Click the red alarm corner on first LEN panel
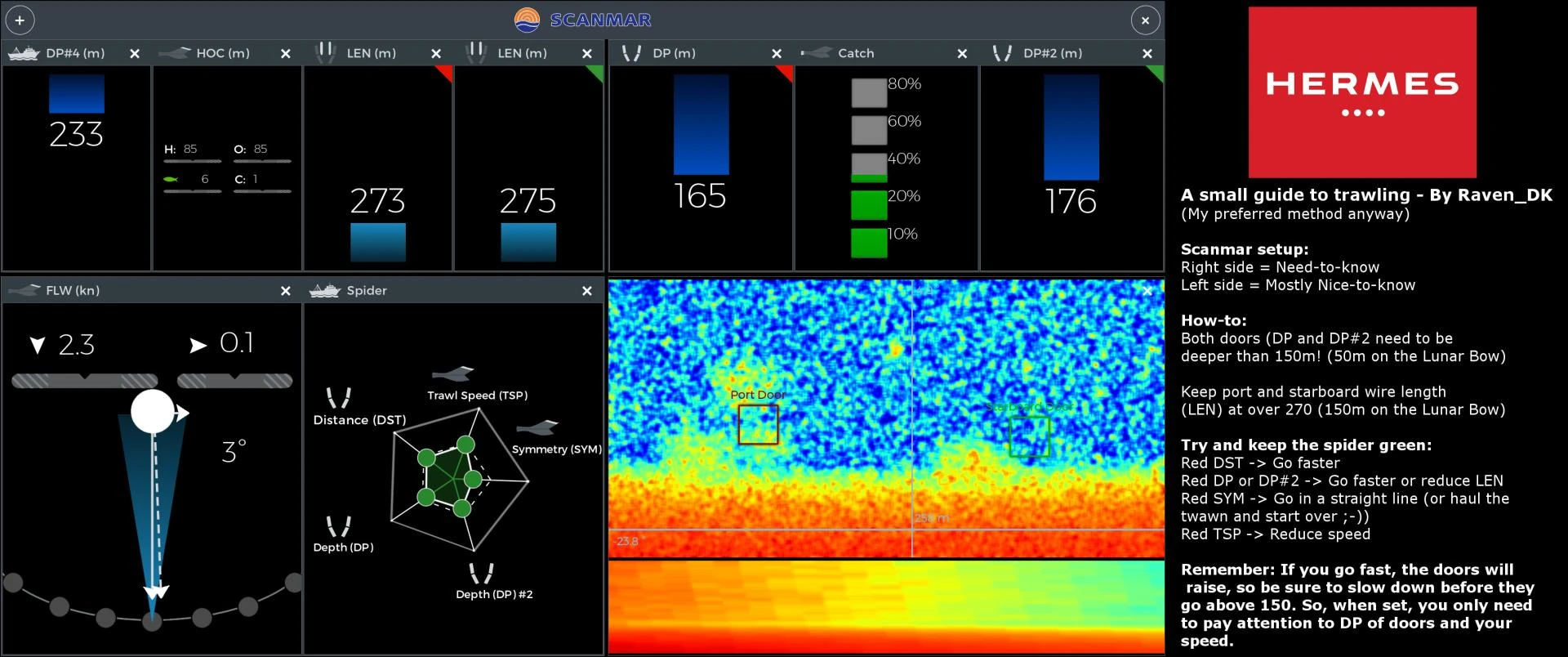Image resolution: width=1568 pixels, height=657 pixels. pyautogui.click(x=446, y=73)
